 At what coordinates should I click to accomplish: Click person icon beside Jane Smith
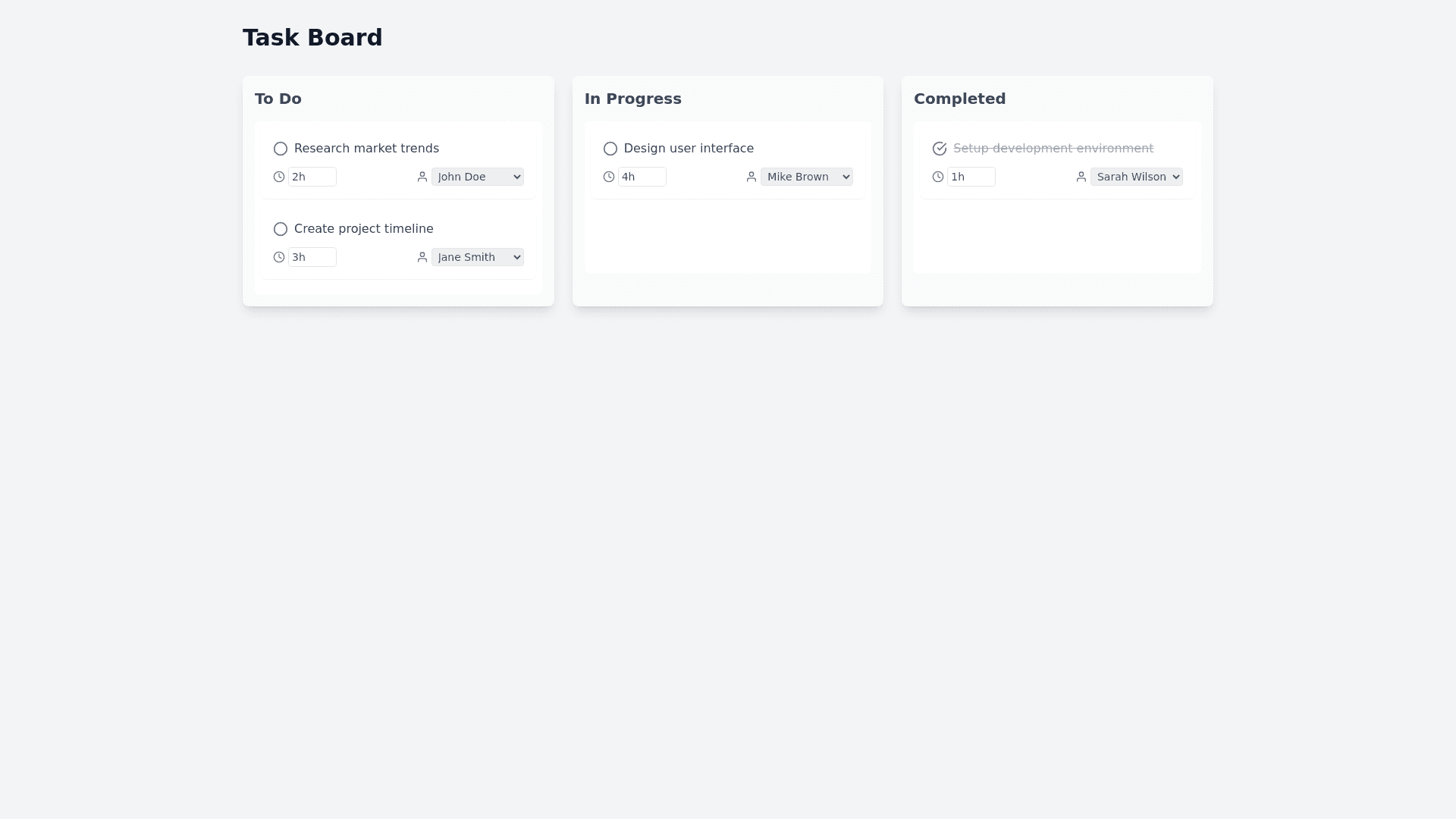(x=422, y=257)
